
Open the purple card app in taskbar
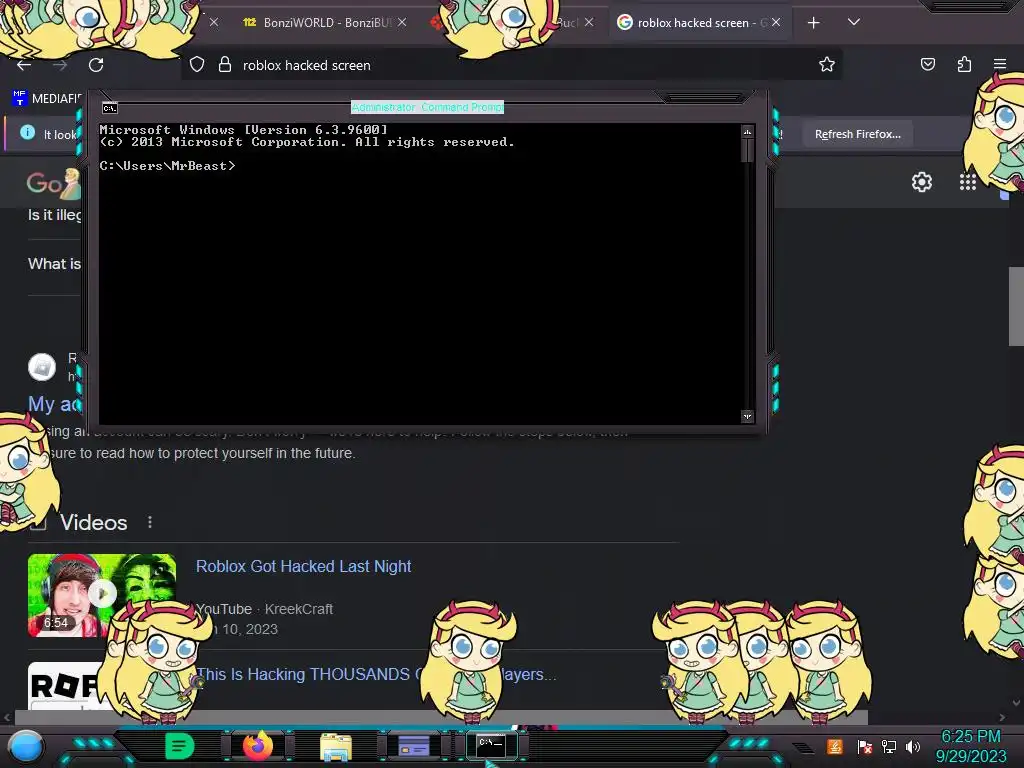coord(413,745)
